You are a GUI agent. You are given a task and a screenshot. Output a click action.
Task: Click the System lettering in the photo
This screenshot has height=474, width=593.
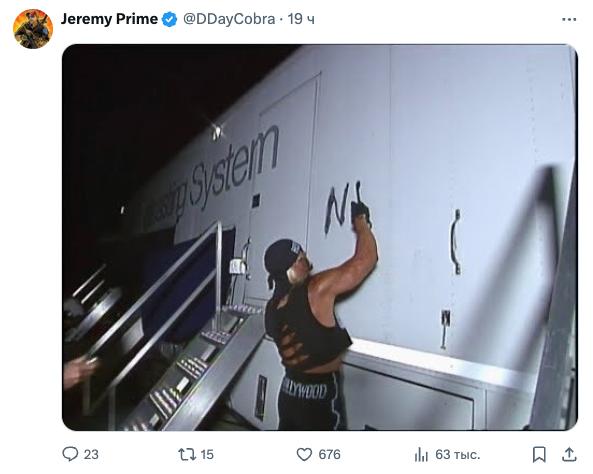point(233,168)
